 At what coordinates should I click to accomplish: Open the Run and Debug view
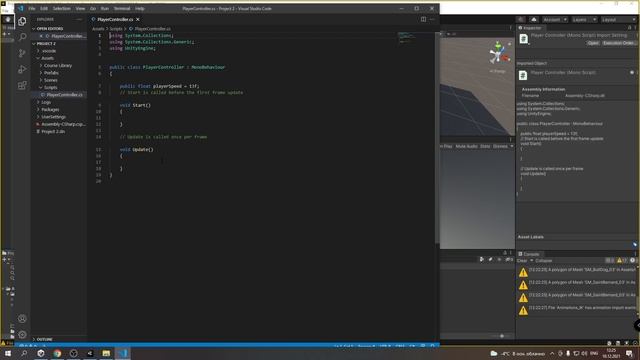[22, 69]
